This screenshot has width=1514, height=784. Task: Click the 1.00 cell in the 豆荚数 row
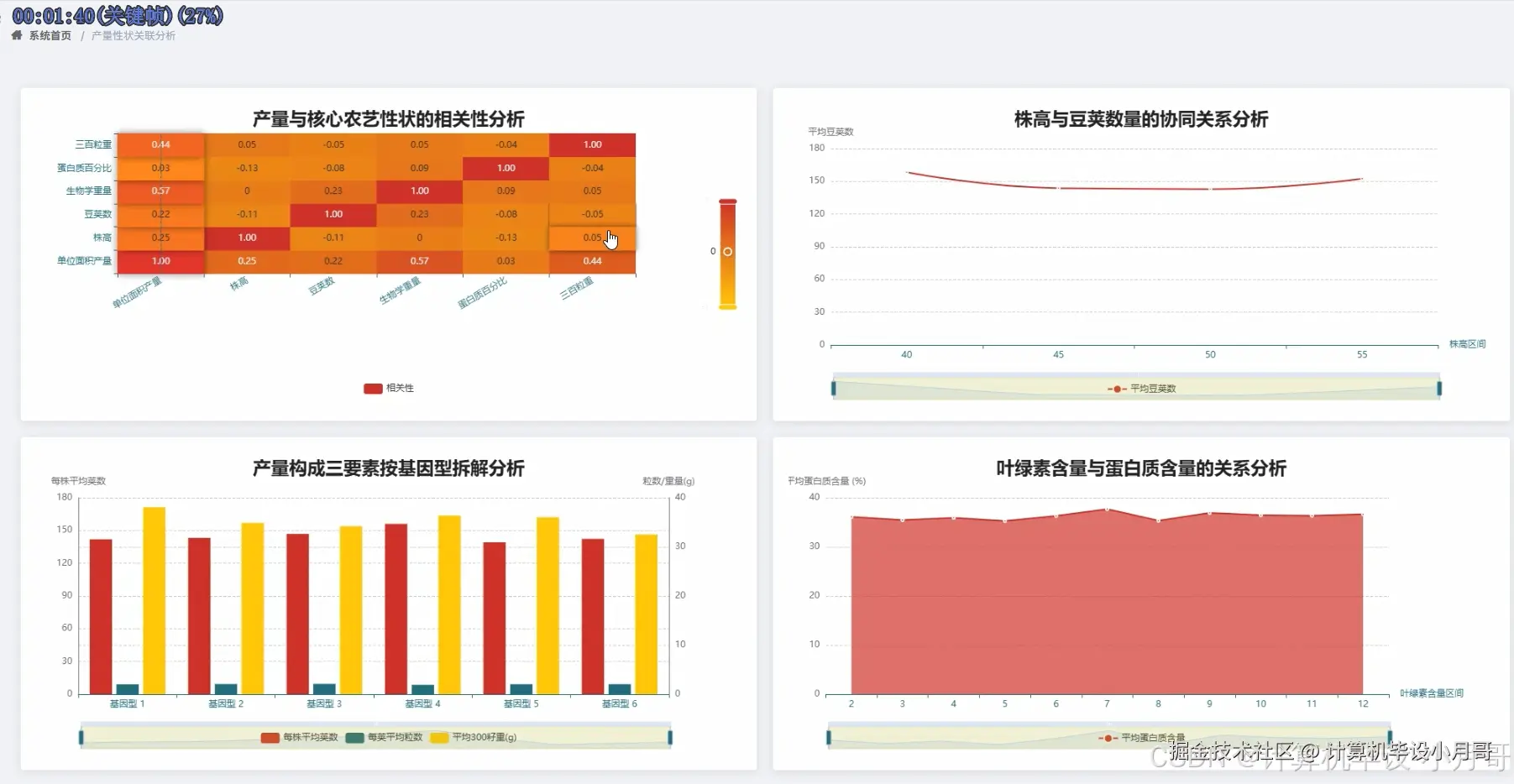coord(333,214)
